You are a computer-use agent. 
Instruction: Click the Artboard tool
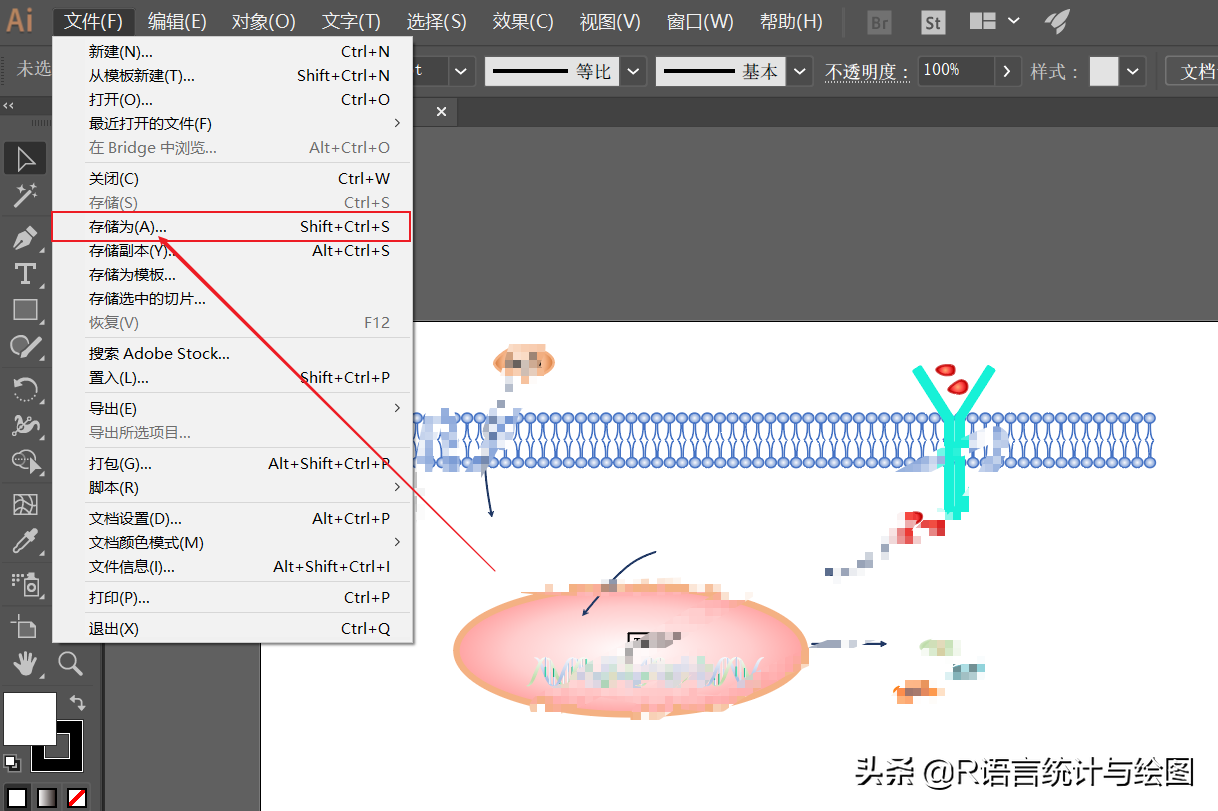[25, 627]
